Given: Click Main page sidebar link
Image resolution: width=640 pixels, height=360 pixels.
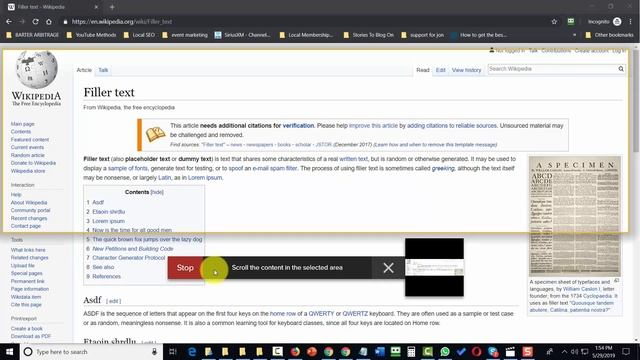Looking at the screenshot, I should click(22, 124).
